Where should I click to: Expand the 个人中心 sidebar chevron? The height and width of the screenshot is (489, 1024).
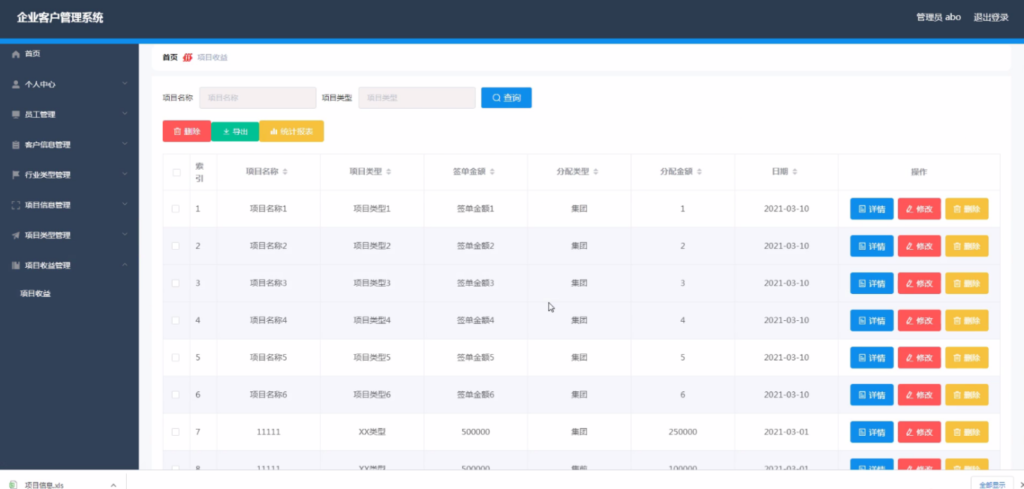(125, 84)
